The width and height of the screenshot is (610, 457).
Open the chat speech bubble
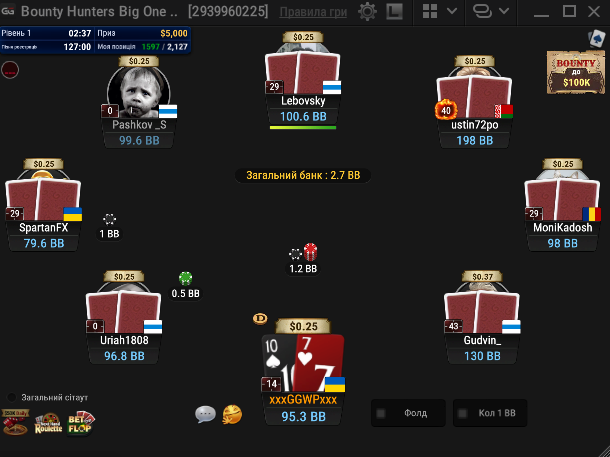(x=205, y=414)
